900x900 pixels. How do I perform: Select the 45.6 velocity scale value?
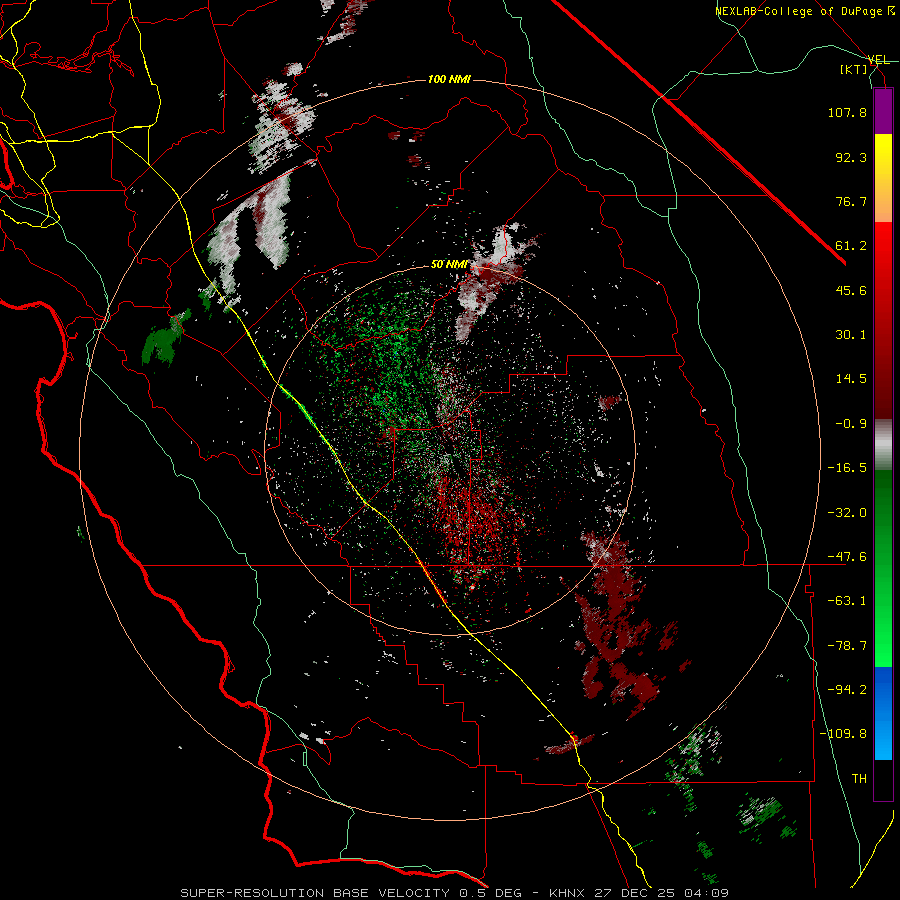851,290
